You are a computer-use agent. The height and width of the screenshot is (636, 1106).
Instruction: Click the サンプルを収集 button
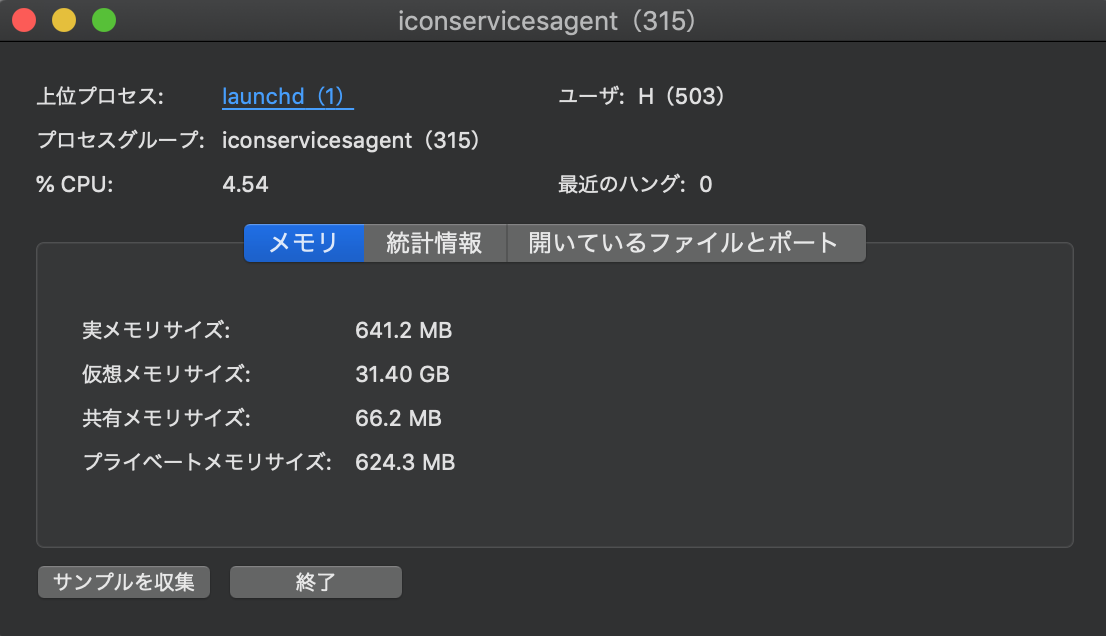124,582
